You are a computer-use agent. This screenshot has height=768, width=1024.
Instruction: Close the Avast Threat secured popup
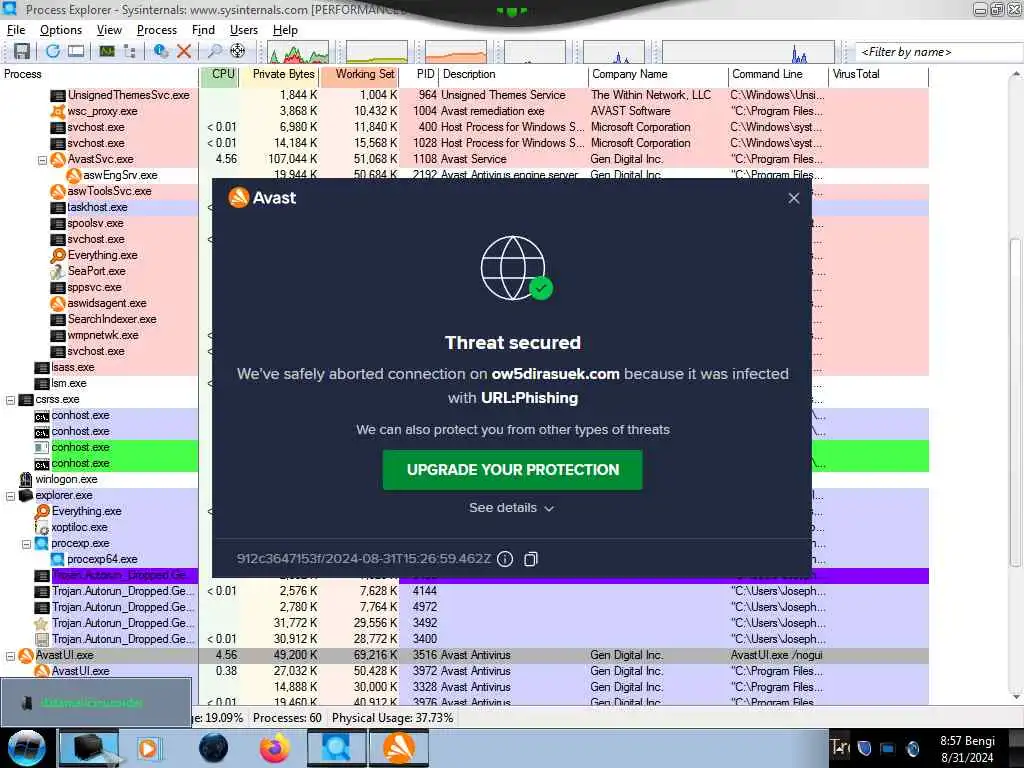point(793,198)
